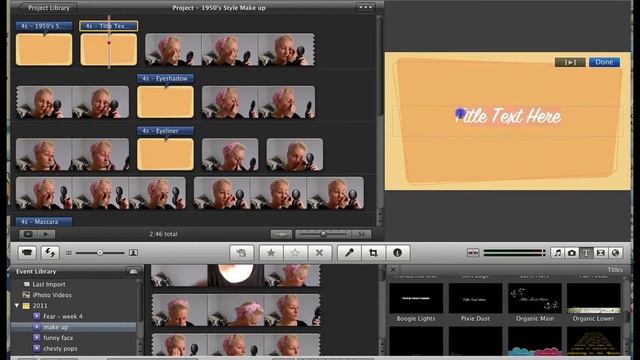Select the Eyeliner orange background clip
The width and height of the screenshot is (640, 360).
(x=165, y=154)
